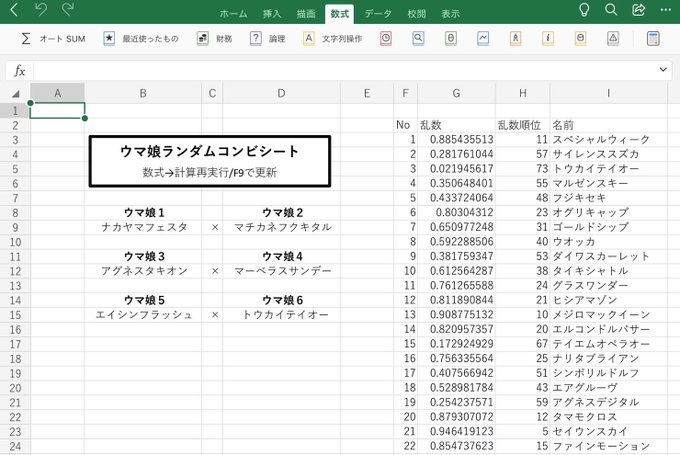Select the cell メジロマックイーン
This screenshot has width=680, height=455.
(608, 314)
